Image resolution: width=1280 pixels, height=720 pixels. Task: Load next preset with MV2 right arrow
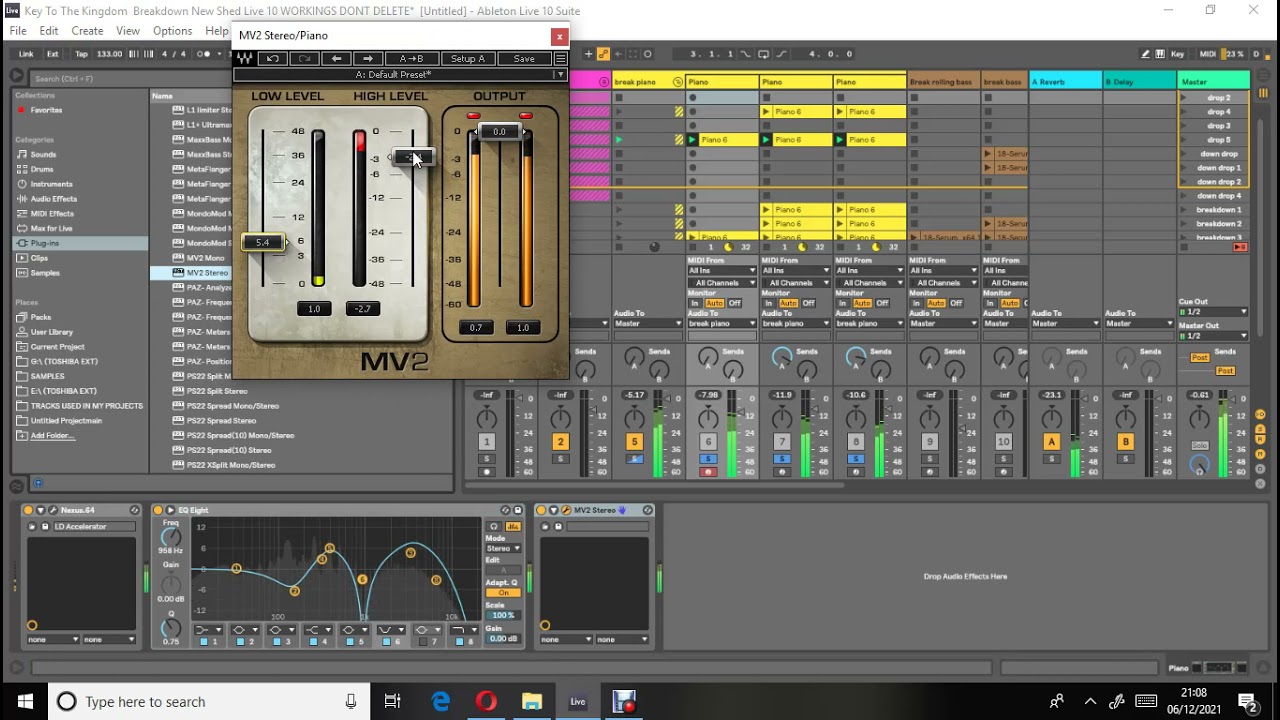tap(368, 59)
